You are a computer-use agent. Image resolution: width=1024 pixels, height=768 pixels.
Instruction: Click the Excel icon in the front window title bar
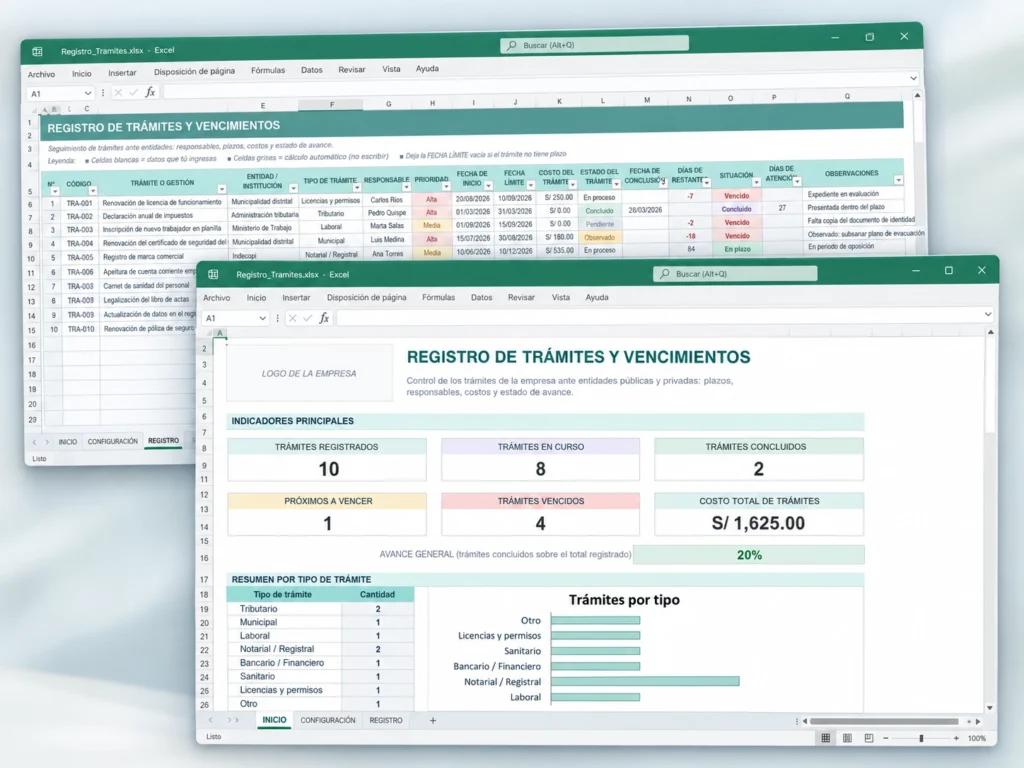click(x=213, y=274)
